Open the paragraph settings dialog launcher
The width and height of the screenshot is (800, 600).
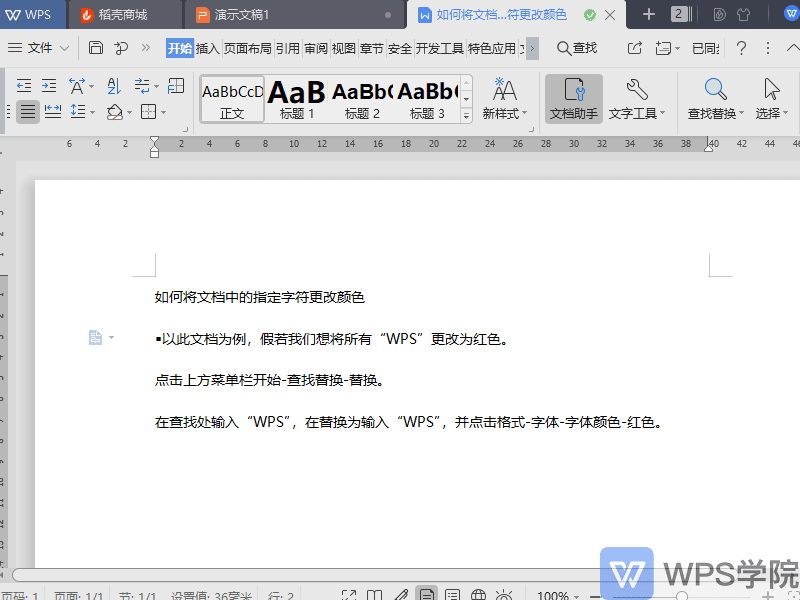[185, 130]
